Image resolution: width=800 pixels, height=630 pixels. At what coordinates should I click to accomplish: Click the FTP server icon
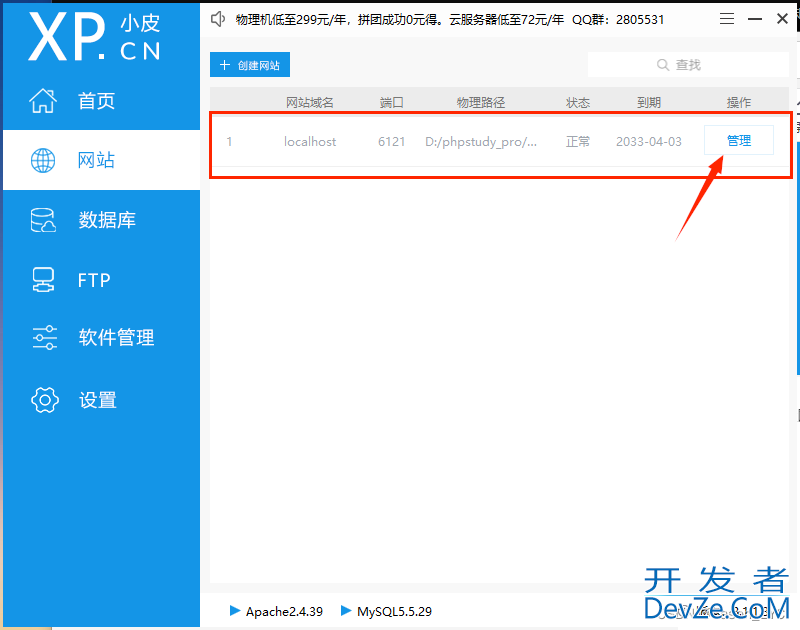click(43, 280)
